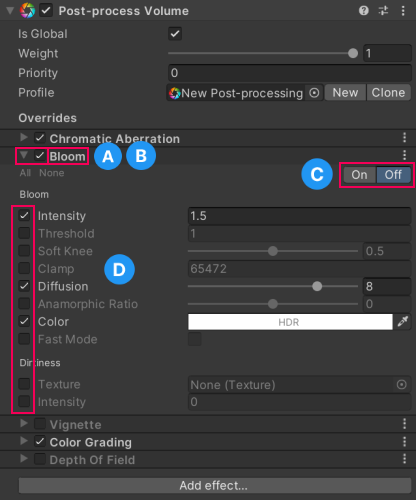Expand the Depth Of Field foldout
Screen dimensions: 416x500
pos(24,459)
